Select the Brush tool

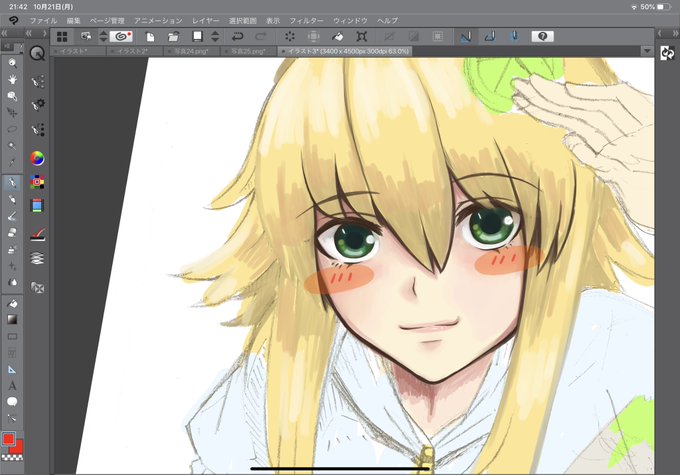tap(12, 216)
